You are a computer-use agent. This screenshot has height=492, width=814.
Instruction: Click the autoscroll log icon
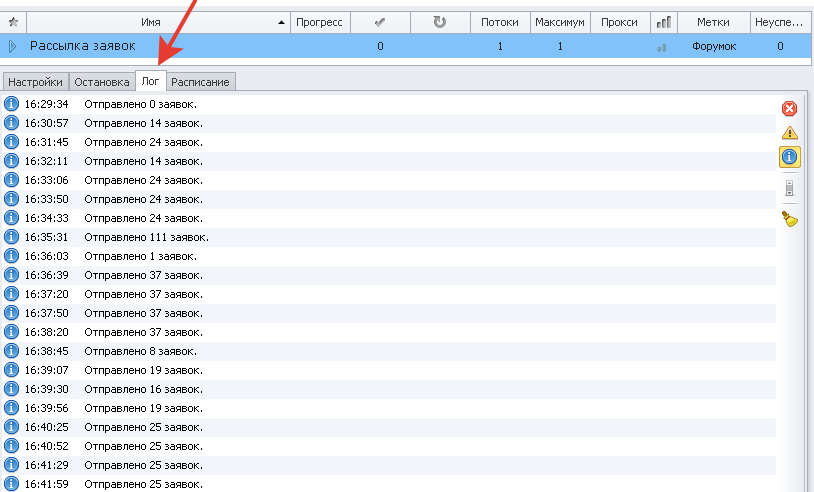(789, 188)
